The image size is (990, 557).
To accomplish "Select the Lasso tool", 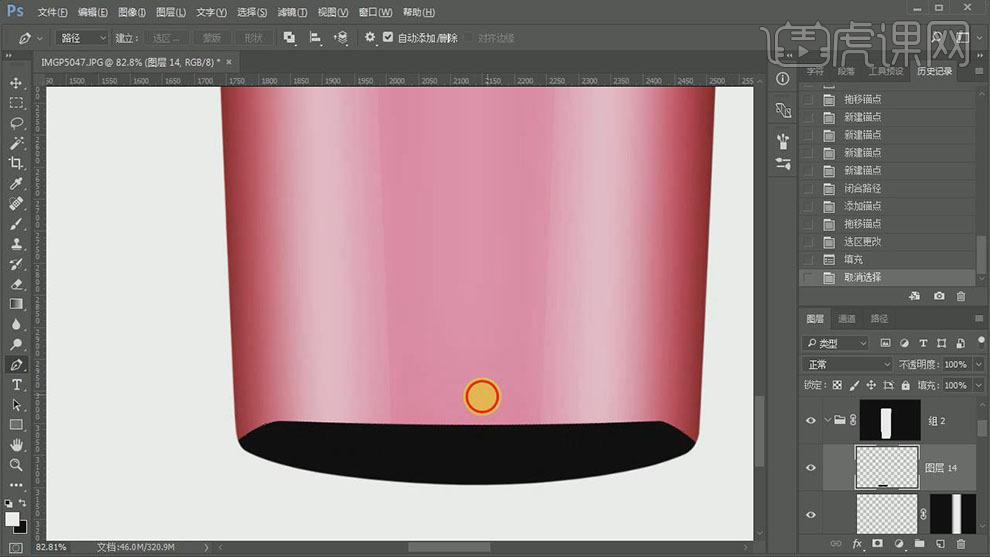I will point(16,123).
